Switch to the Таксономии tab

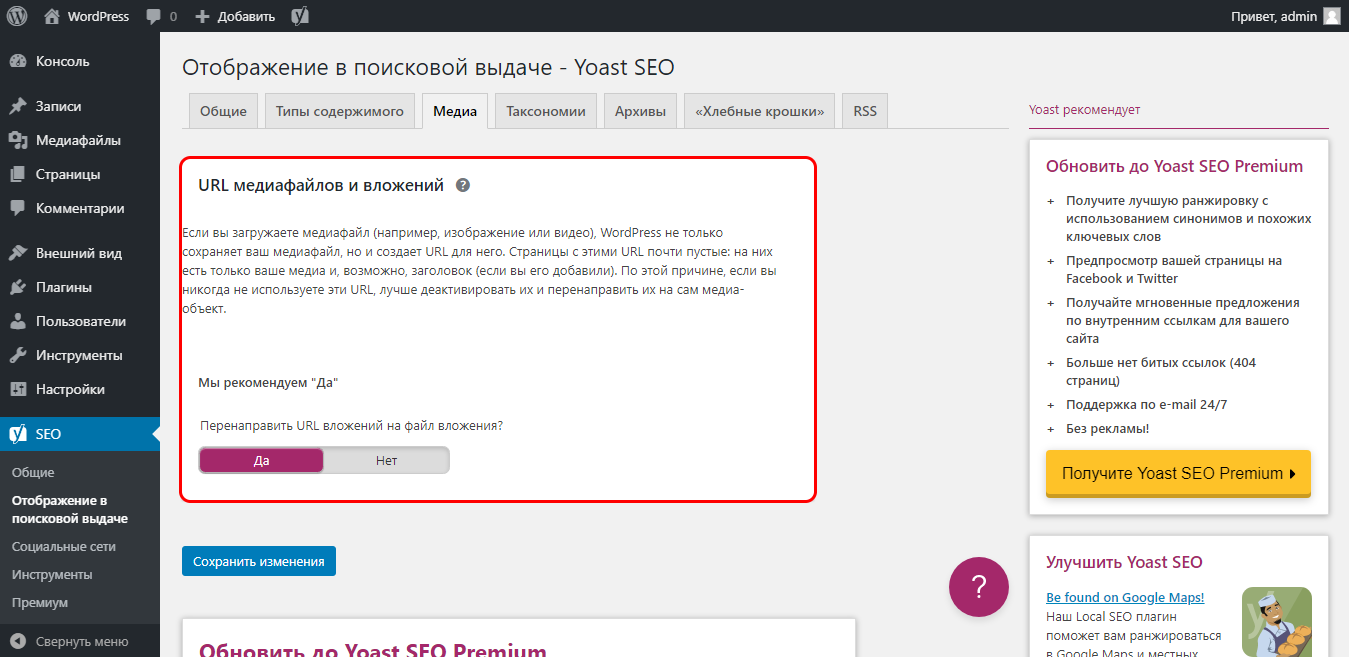[545, 110]
